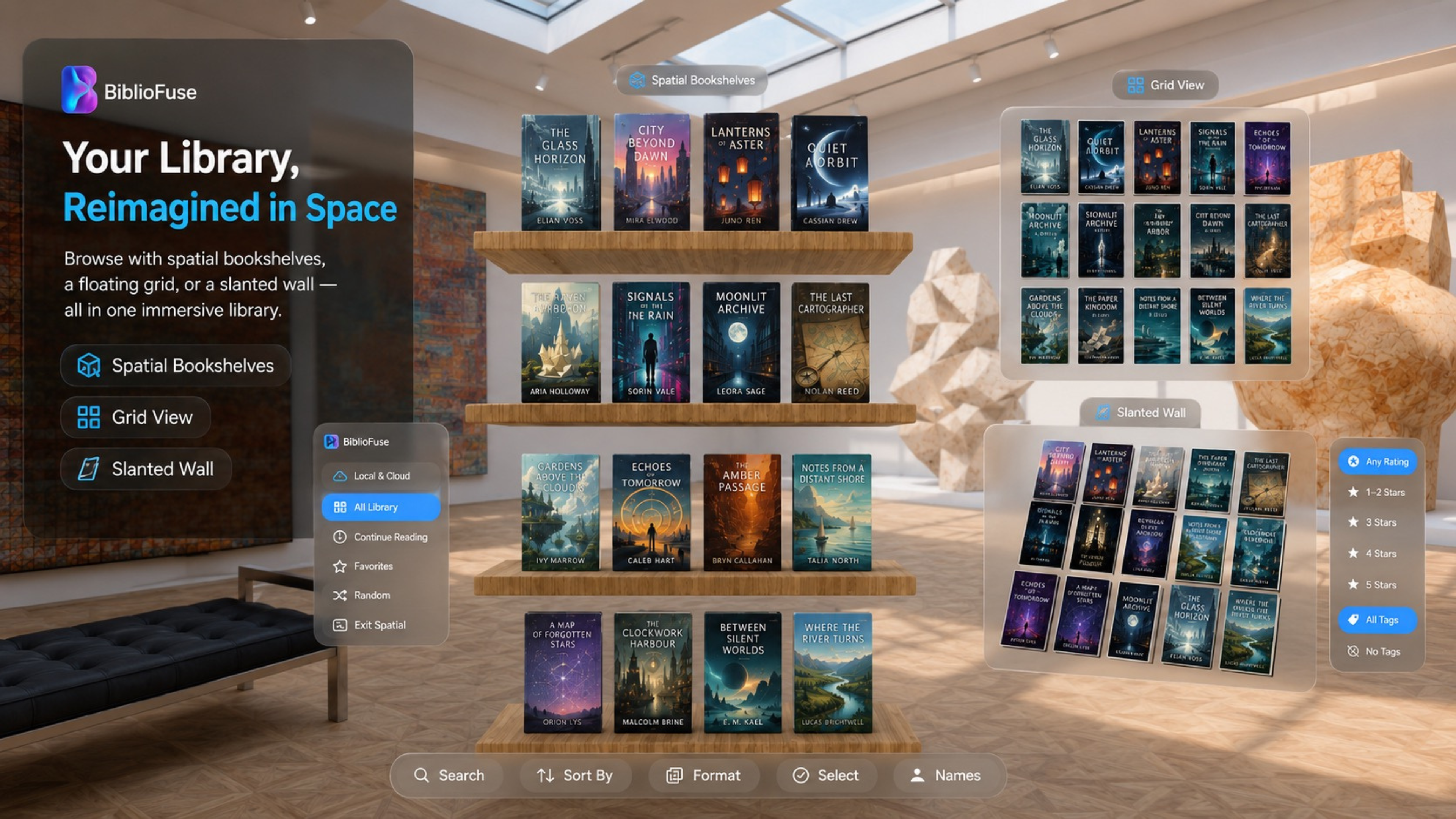Click the star icon beside 1–2 Stars

point(1353,492)
